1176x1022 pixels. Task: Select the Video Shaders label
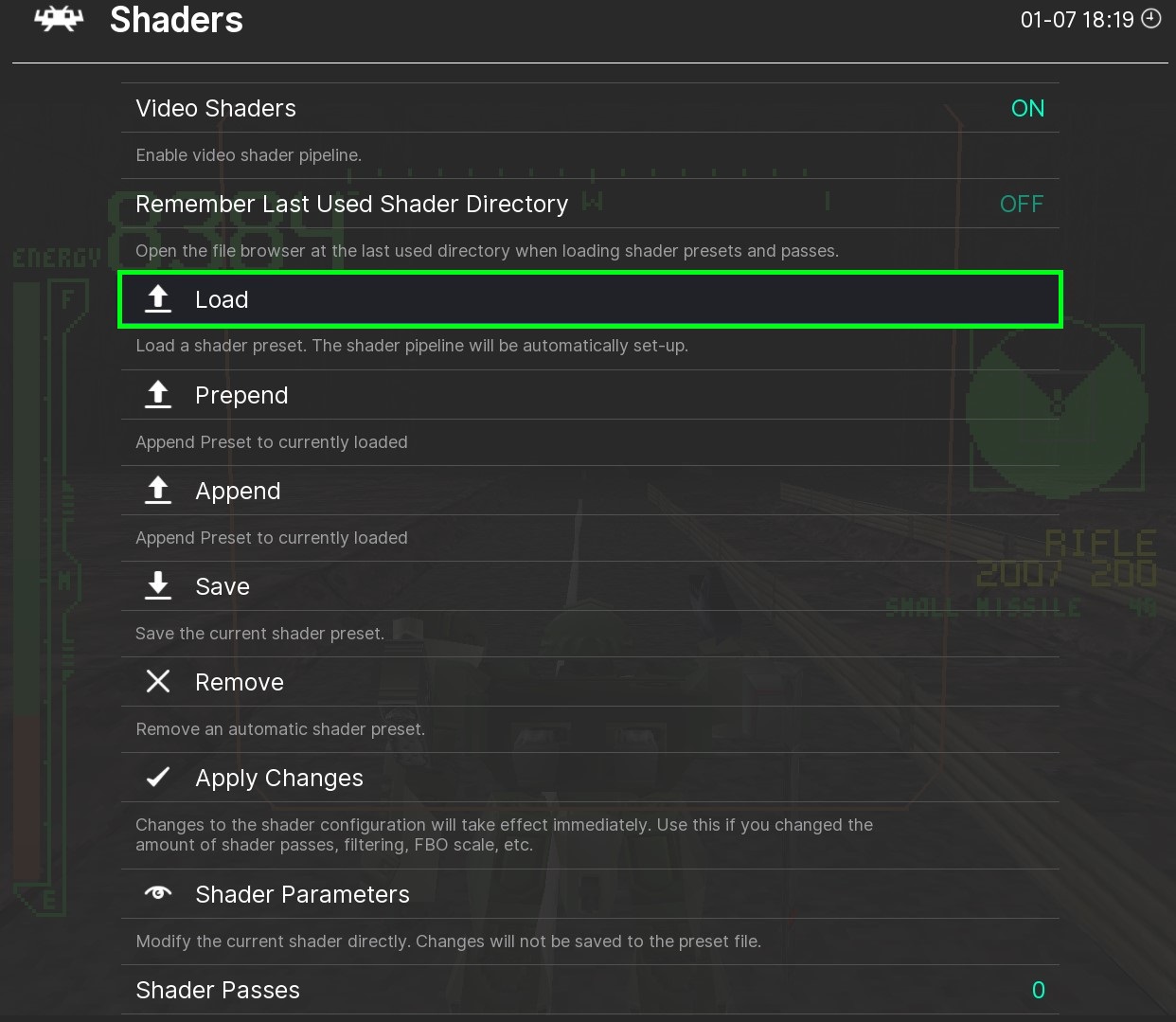pos(216,108)
